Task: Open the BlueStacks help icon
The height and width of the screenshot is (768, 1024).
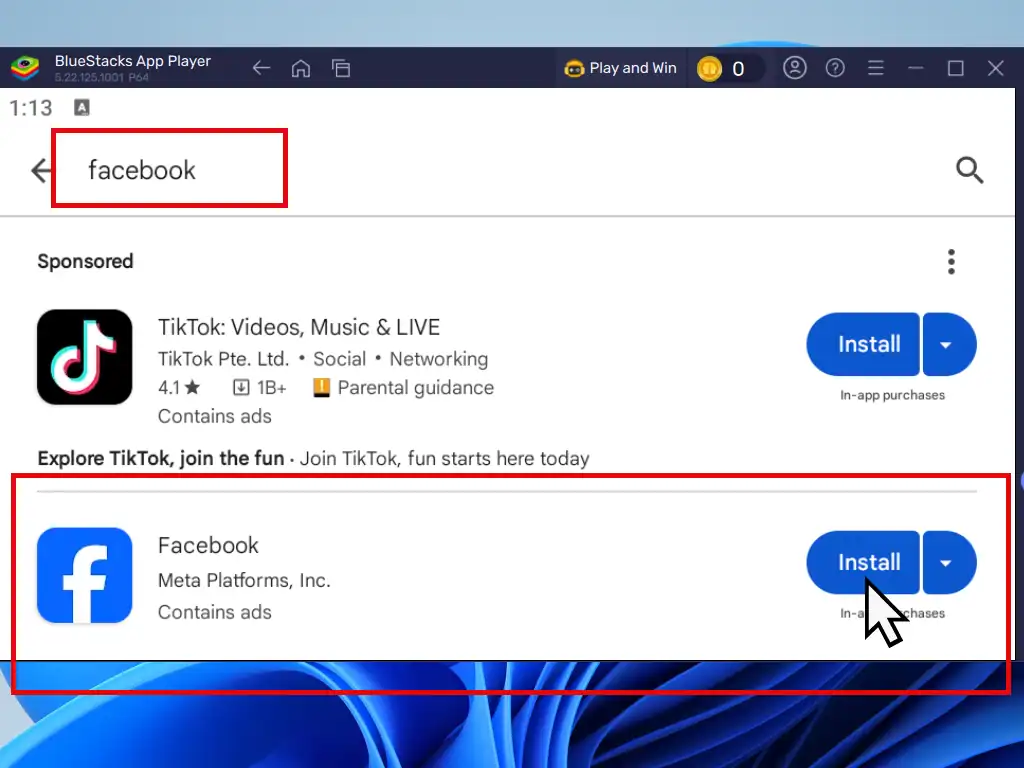Action: pyautogui.click(x=835, y=68)
